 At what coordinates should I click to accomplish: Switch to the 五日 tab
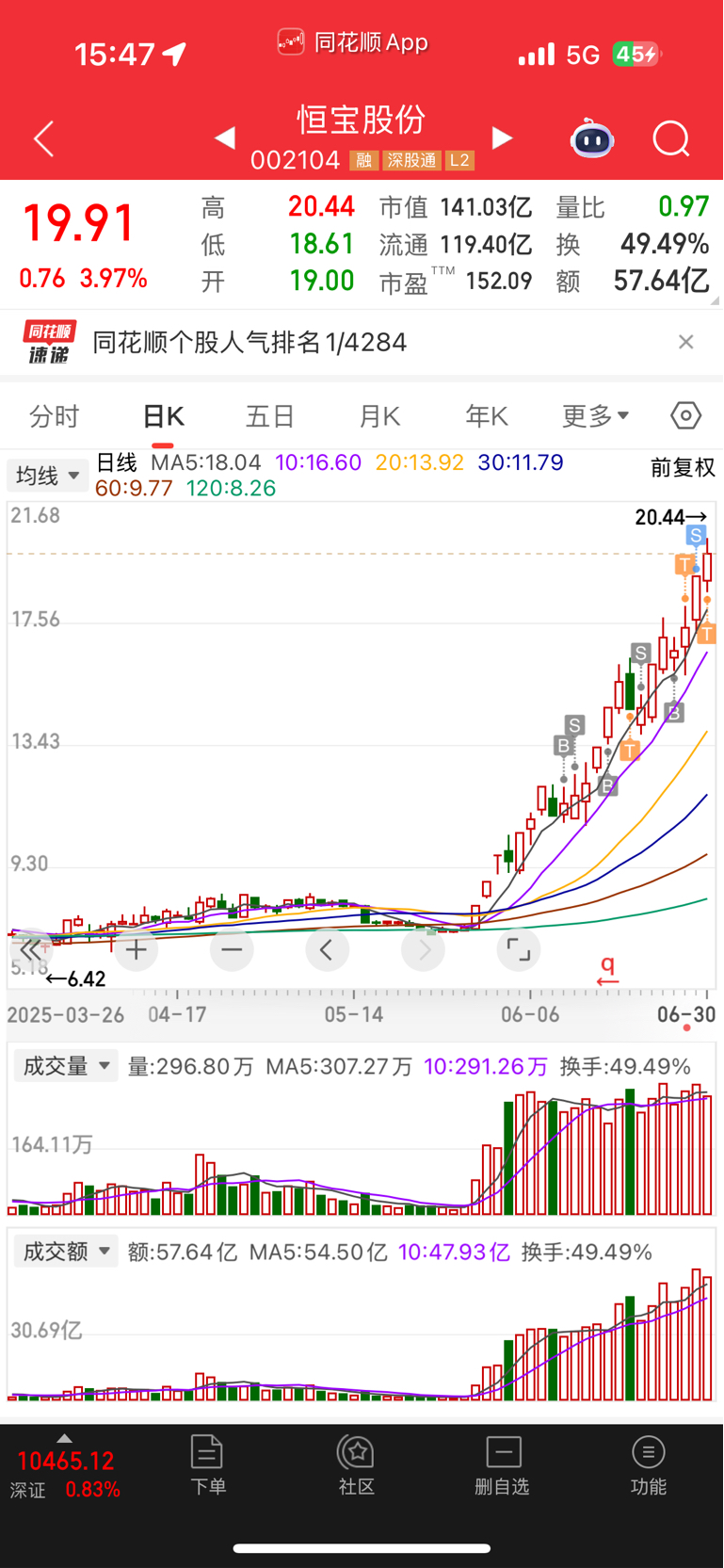pos(270,416)
